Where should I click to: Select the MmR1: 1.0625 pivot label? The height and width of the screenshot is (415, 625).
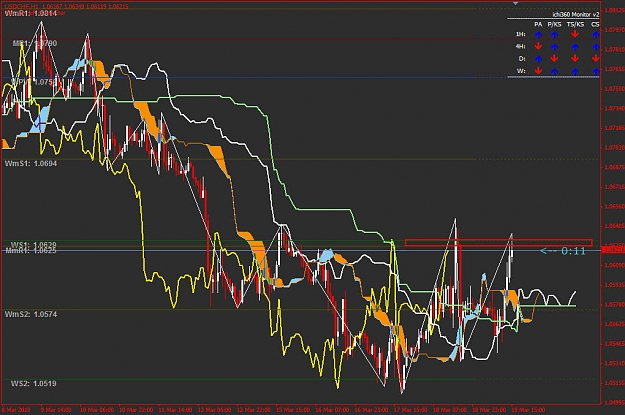(x=31, y=251)
